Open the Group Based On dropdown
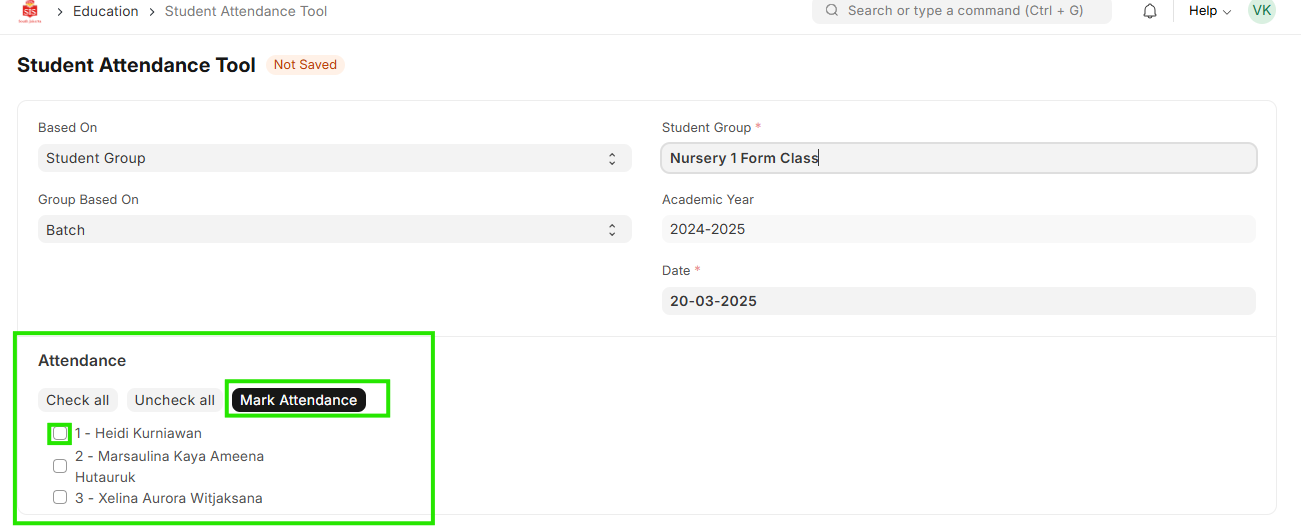Image resolution: width=1301 pixels, height=526 pixels. coord(334,230)
